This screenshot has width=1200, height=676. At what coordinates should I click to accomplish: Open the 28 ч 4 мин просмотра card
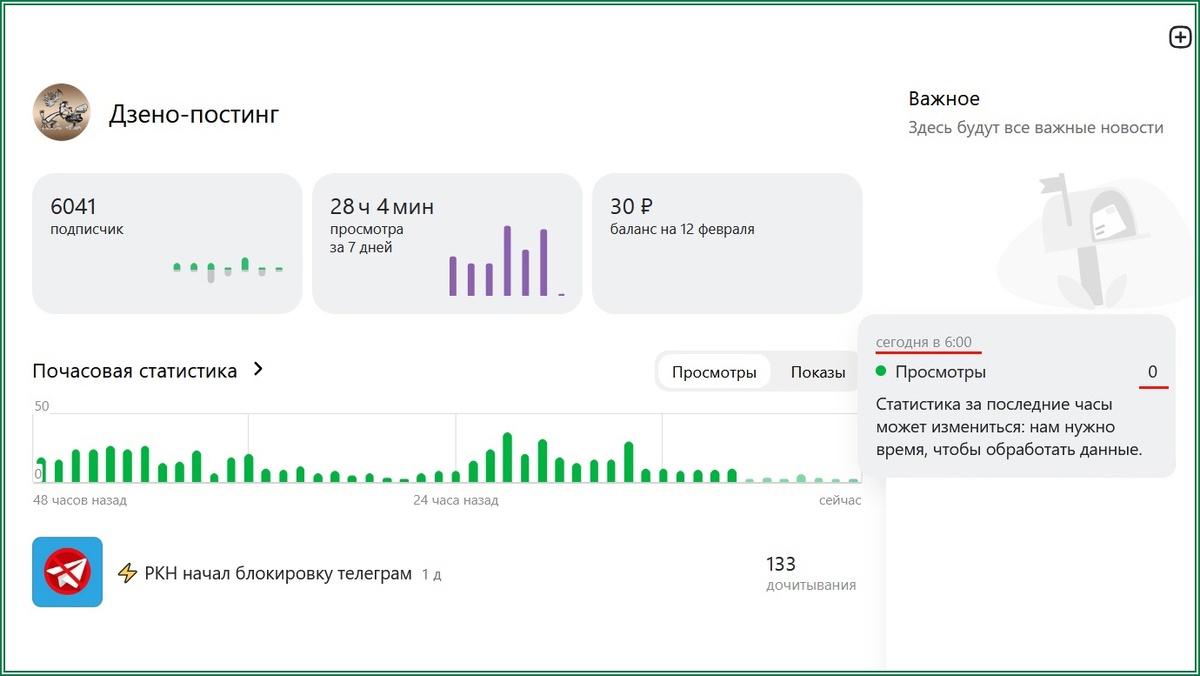point(447,243)
